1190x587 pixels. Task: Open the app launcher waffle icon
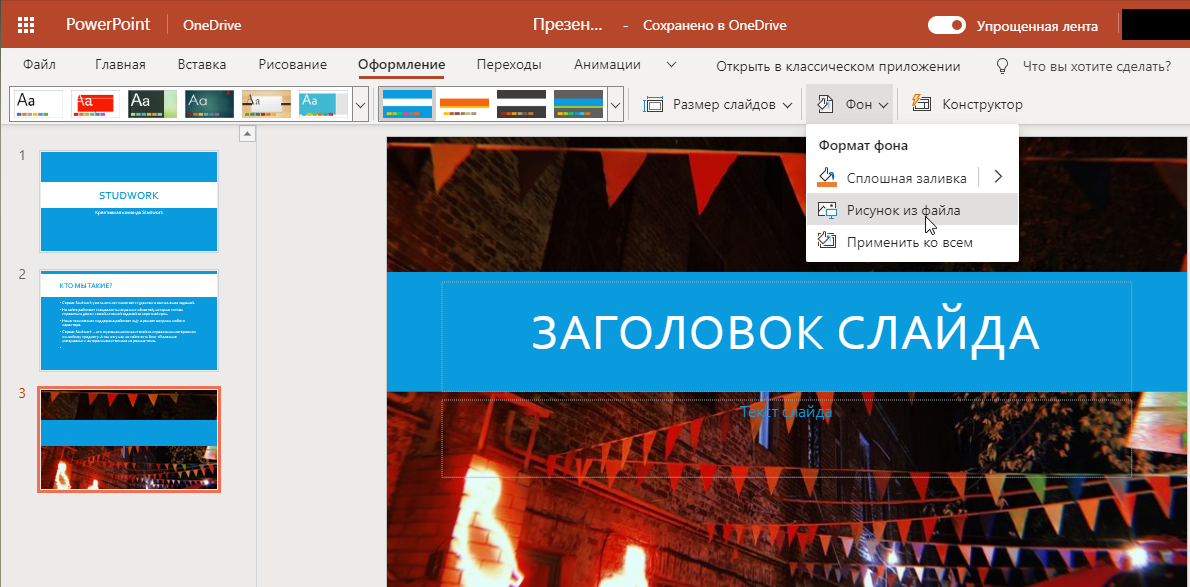coord(27,25)
